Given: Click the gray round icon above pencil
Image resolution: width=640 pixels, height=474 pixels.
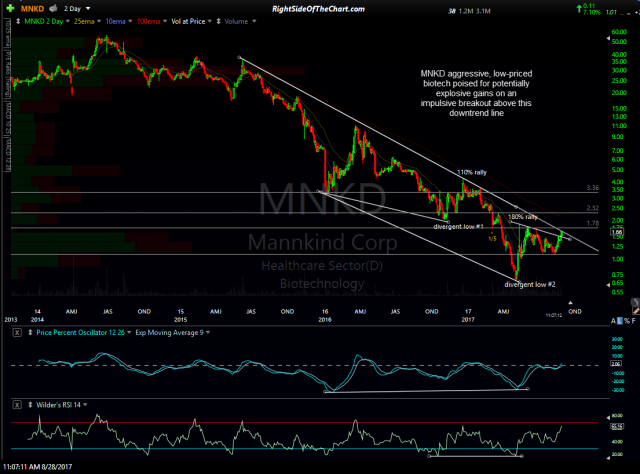Looking at the screenshot, I should [x=635, y=302].
